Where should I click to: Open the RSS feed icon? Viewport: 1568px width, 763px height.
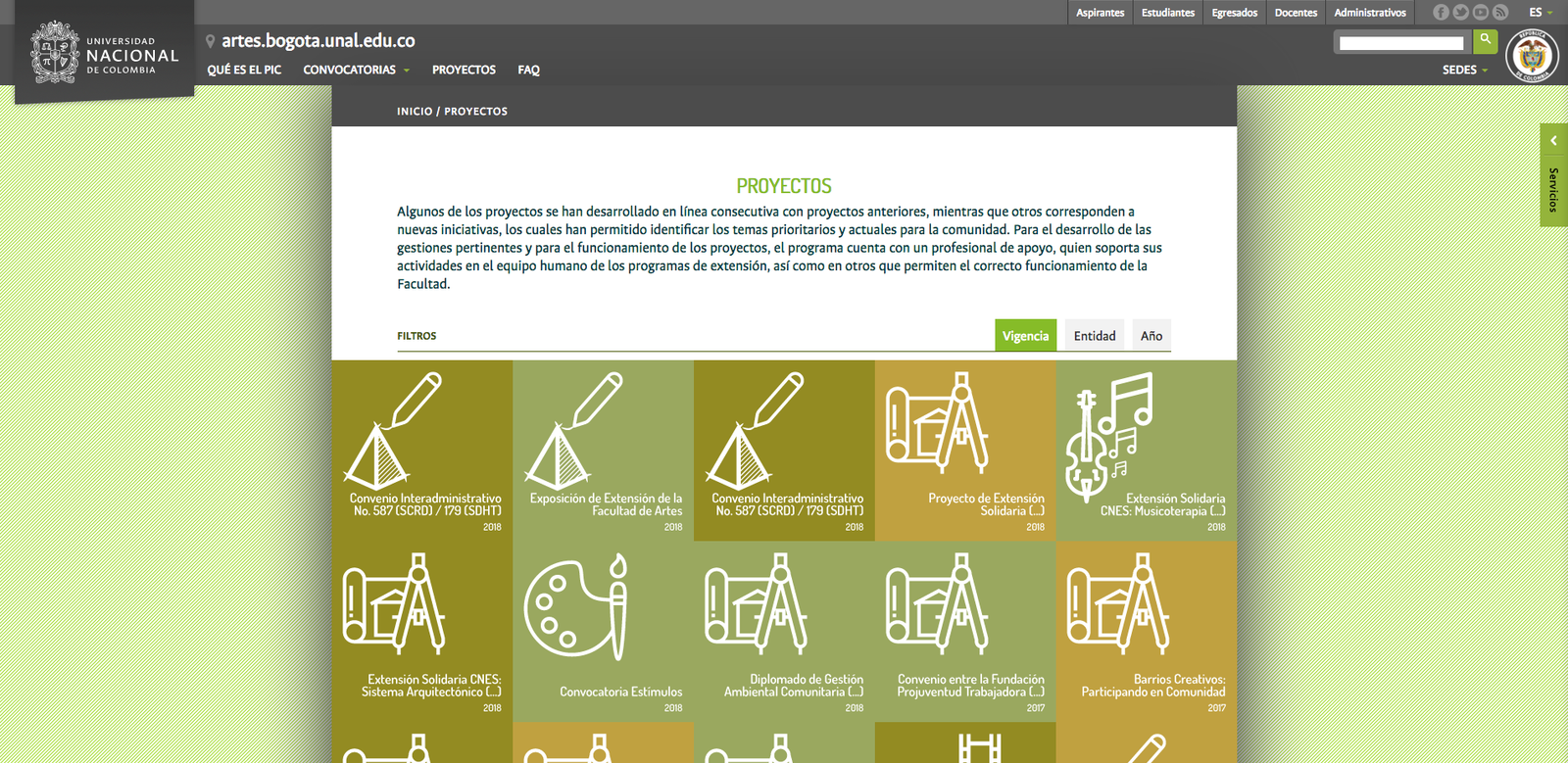(x=1499, y=13)
